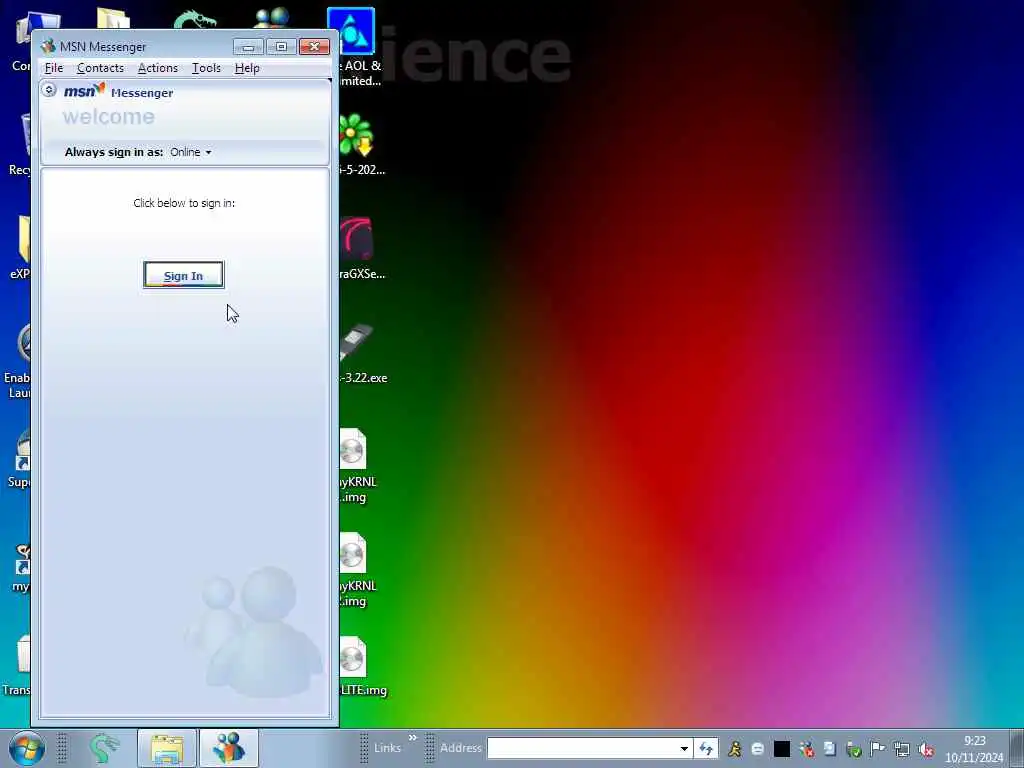Maximize the MSN Messenger window

(x=281, y=46)
